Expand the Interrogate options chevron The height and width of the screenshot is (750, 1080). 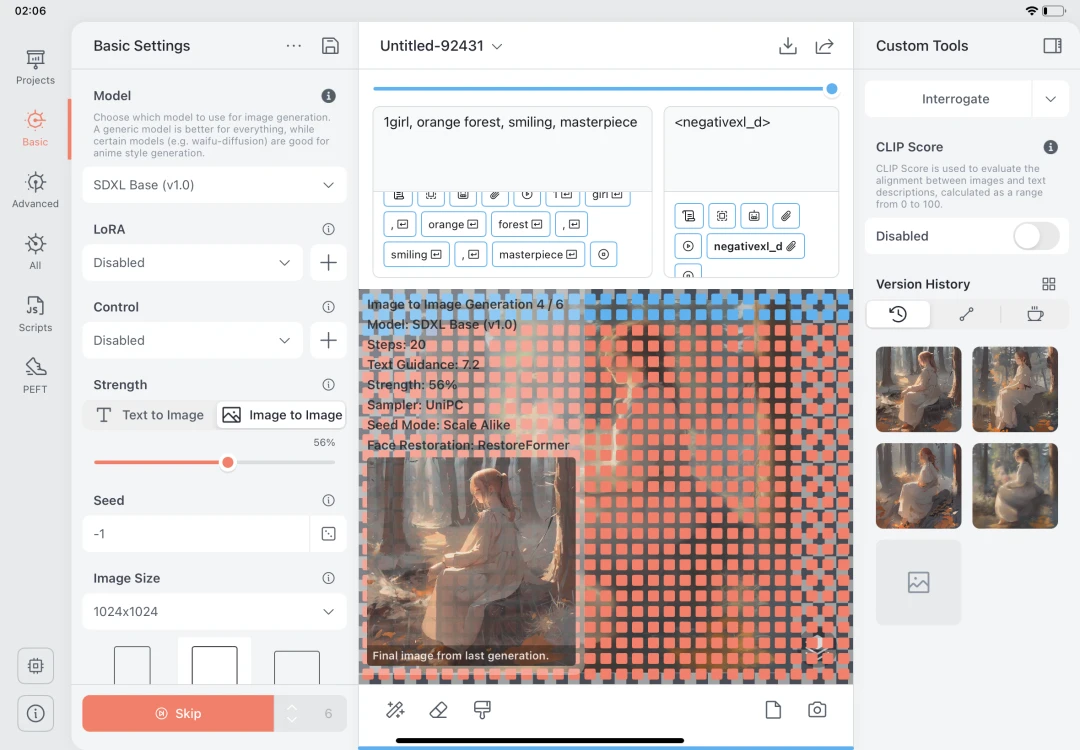1050,99
